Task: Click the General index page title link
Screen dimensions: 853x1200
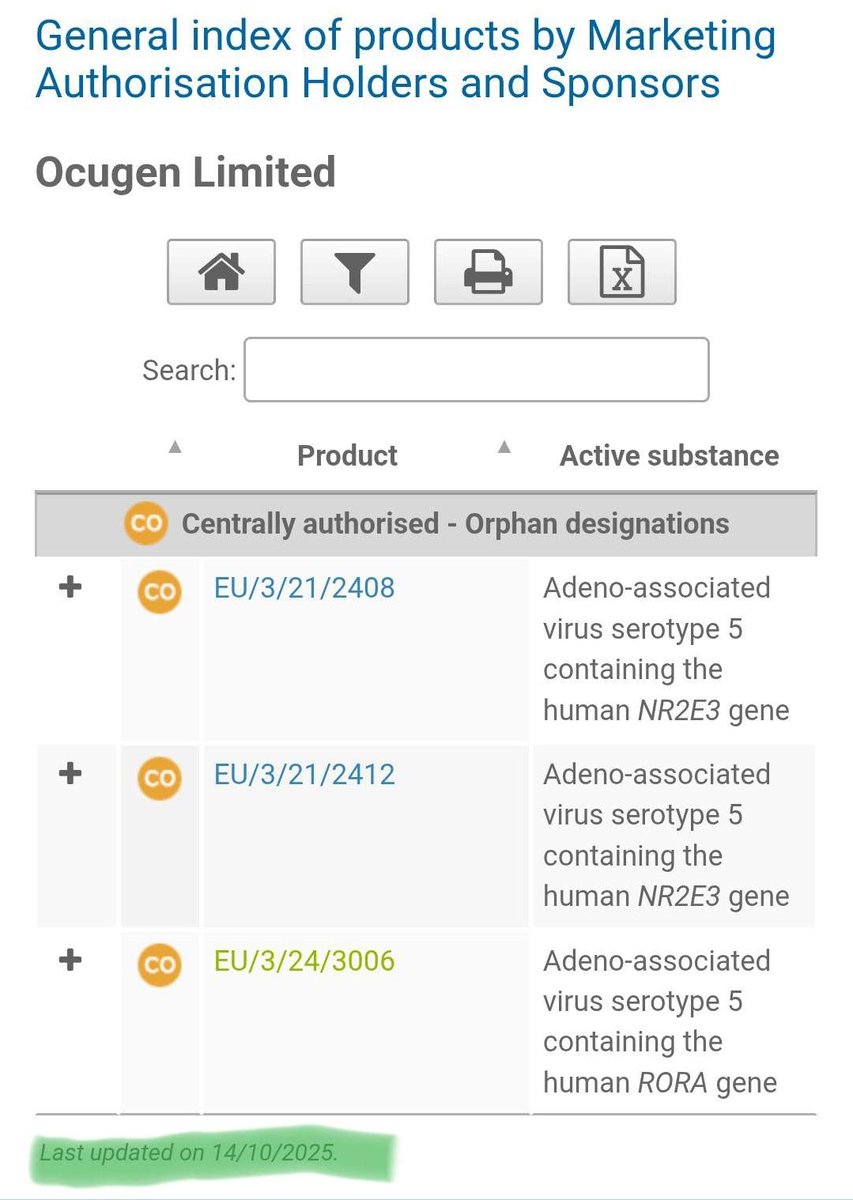Action: (405, 60)
